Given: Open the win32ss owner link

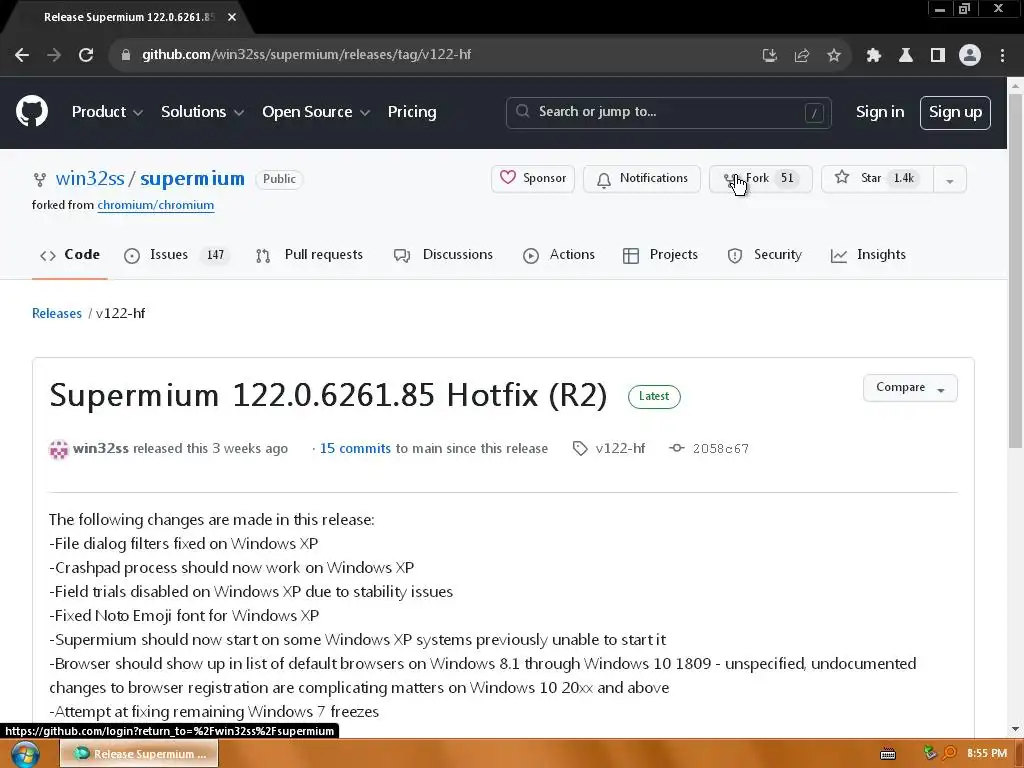Looking at the screenshot, I should point(90,179).
